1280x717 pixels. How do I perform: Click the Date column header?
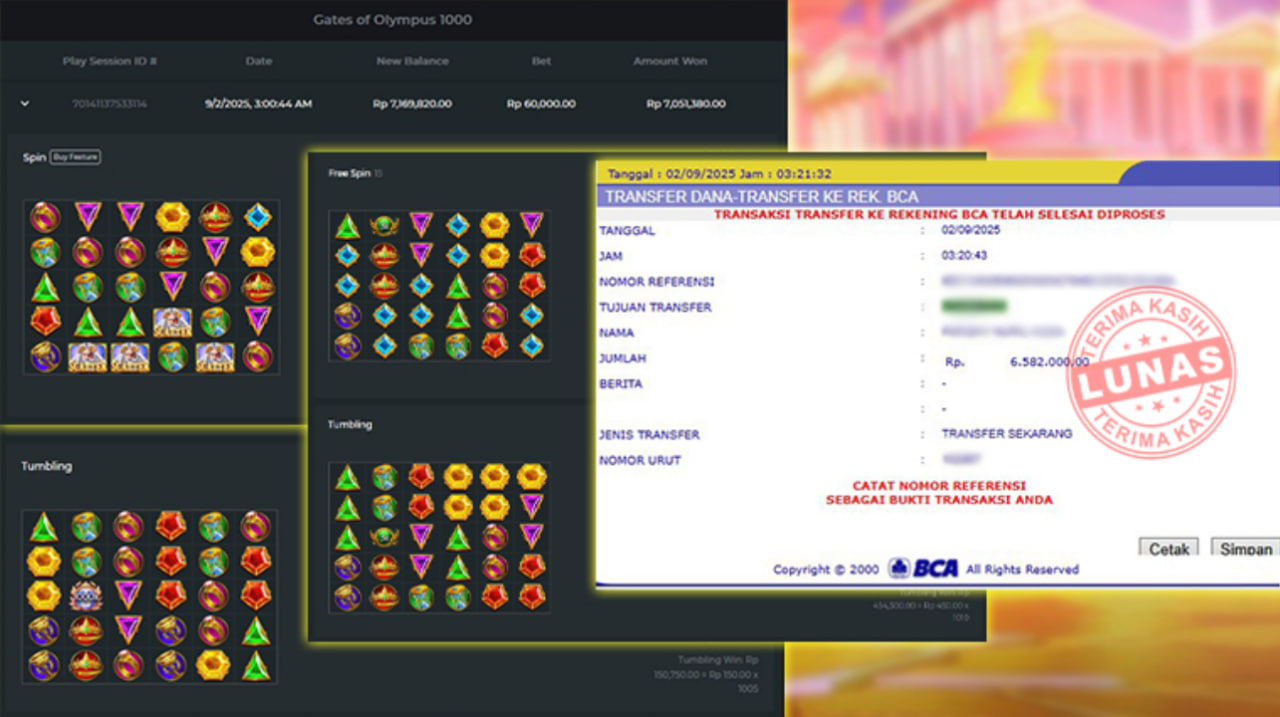click(259, 61)
